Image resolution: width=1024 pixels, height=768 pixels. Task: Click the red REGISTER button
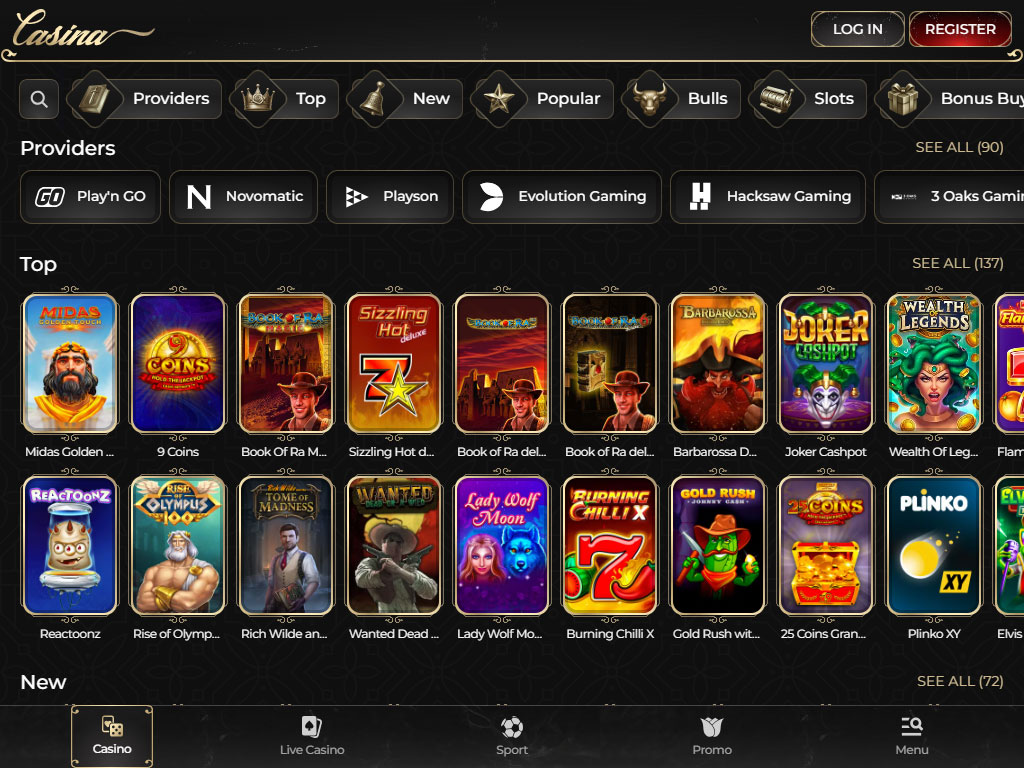point(960,29)
